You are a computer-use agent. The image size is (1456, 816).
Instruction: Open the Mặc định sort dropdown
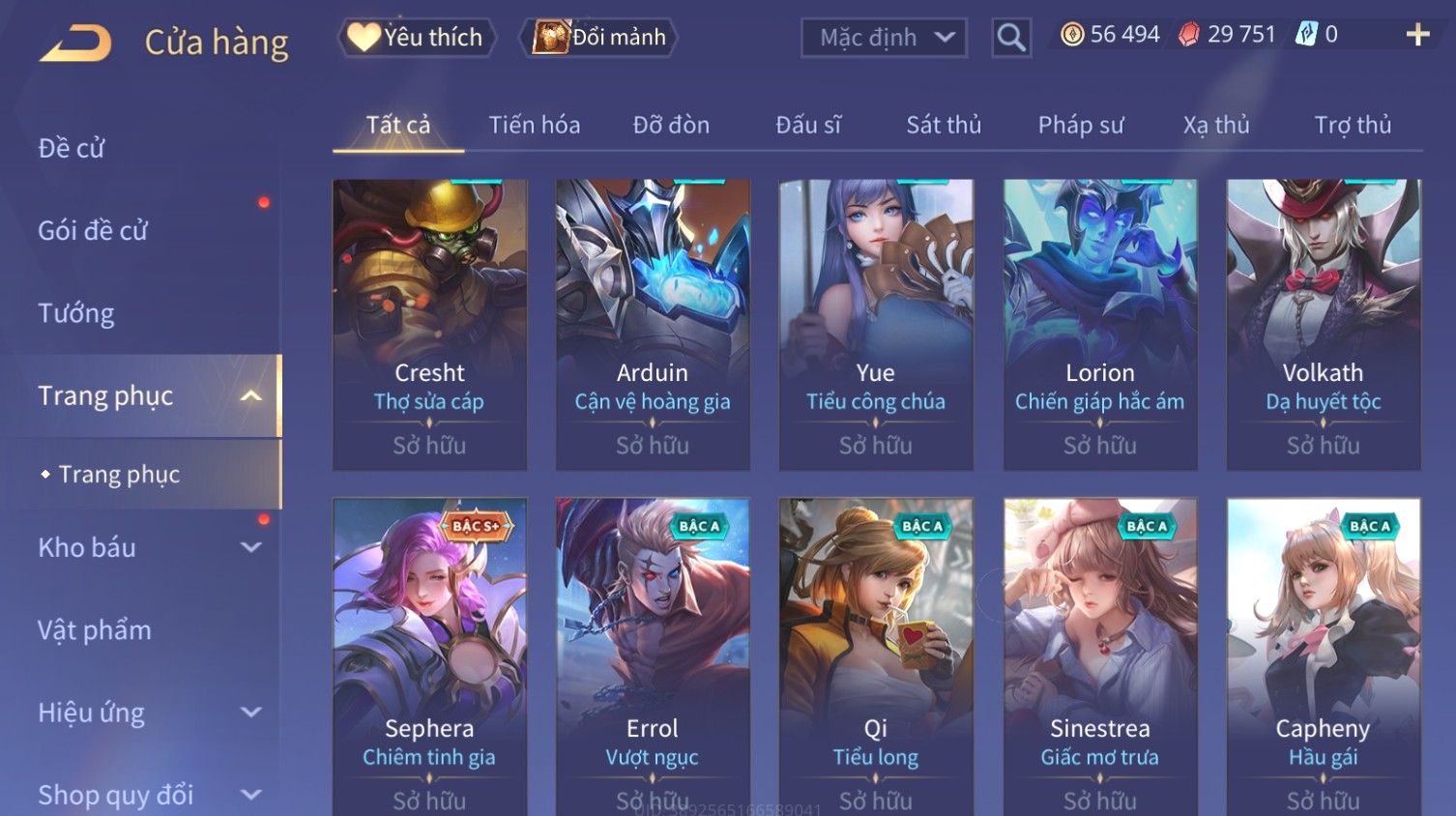pos(884,38)
